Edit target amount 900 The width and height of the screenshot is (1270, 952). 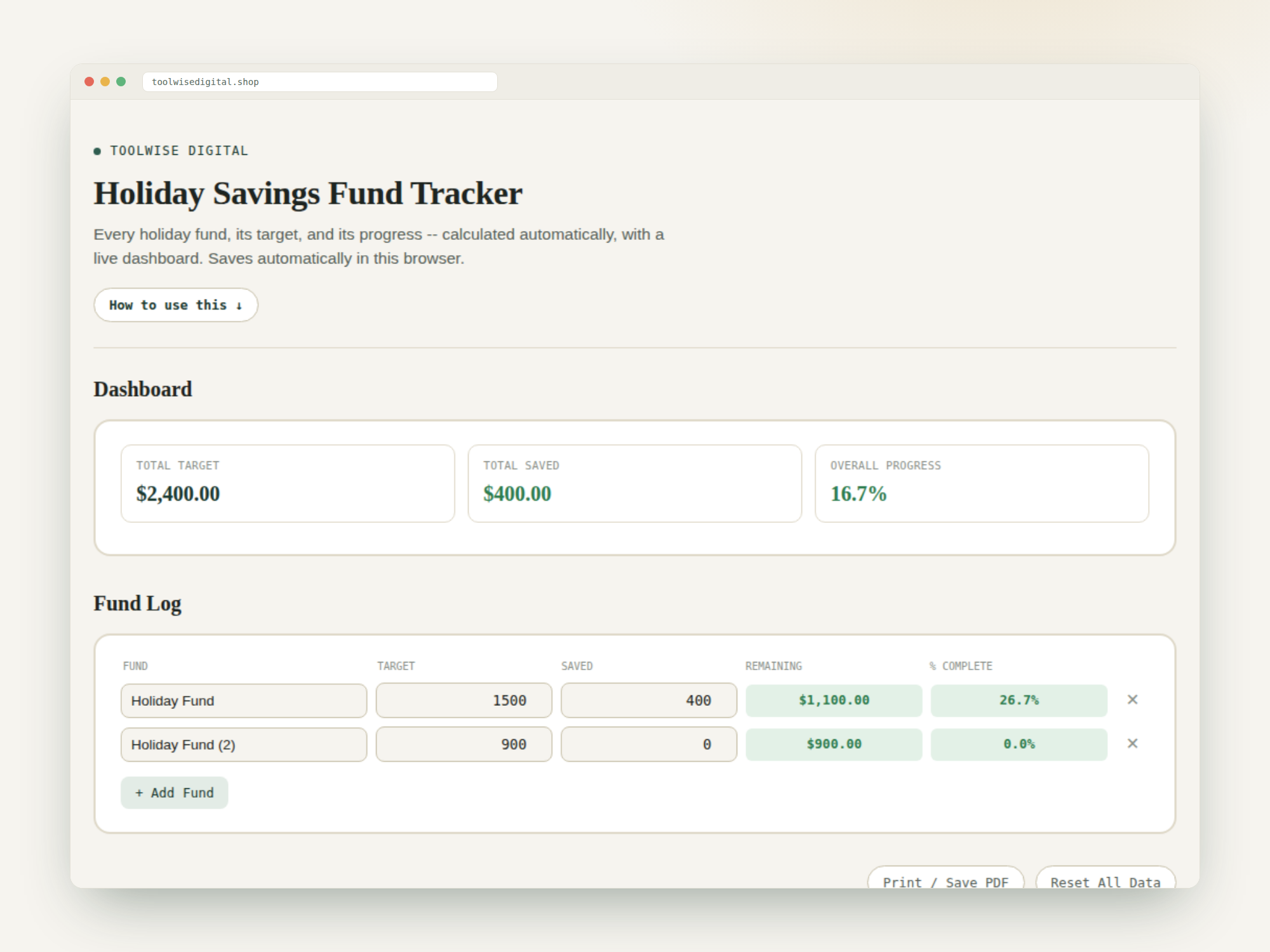[x=464, y=744]
